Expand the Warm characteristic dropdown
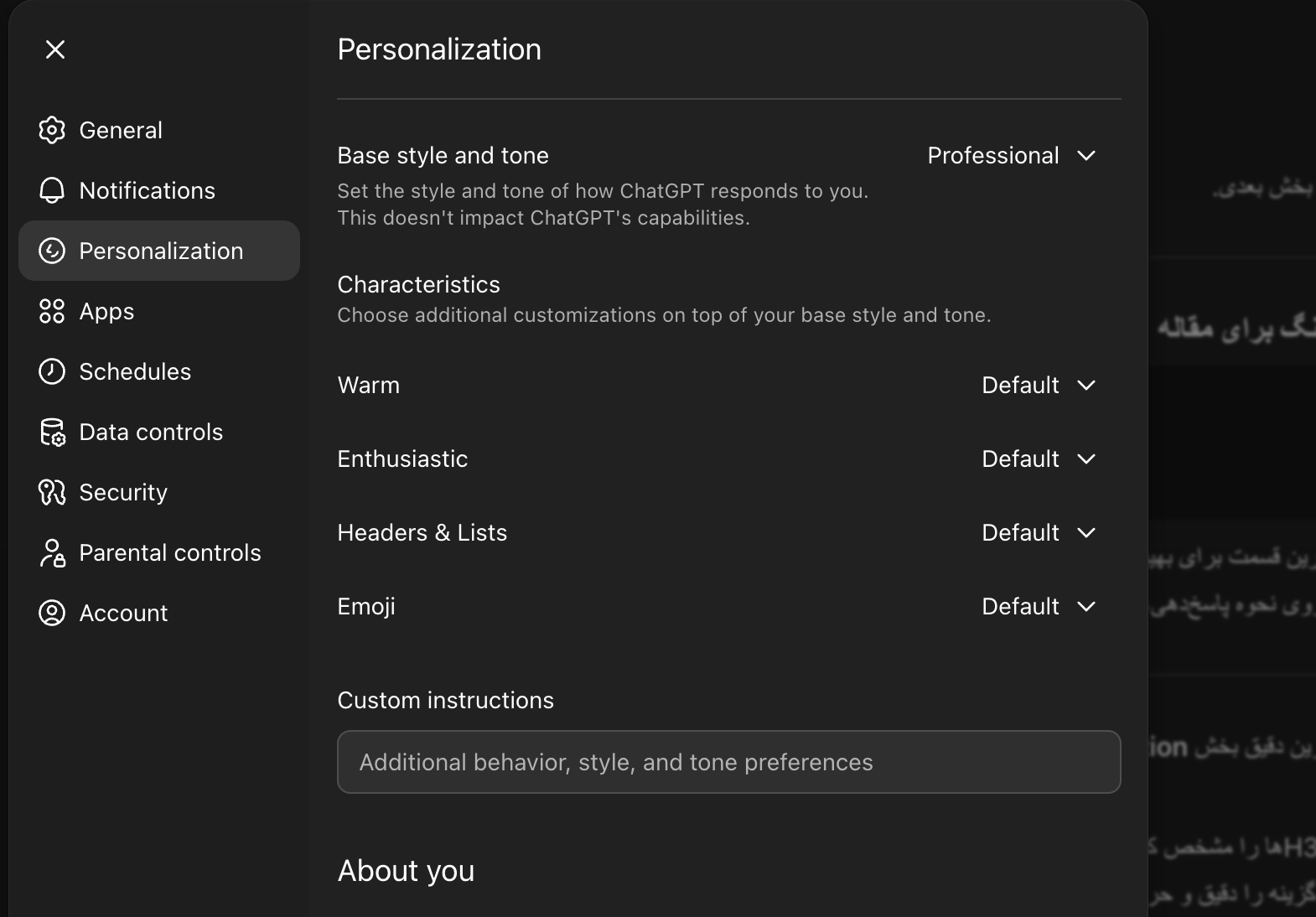The image size is (1316, 917). (1039, 385)
